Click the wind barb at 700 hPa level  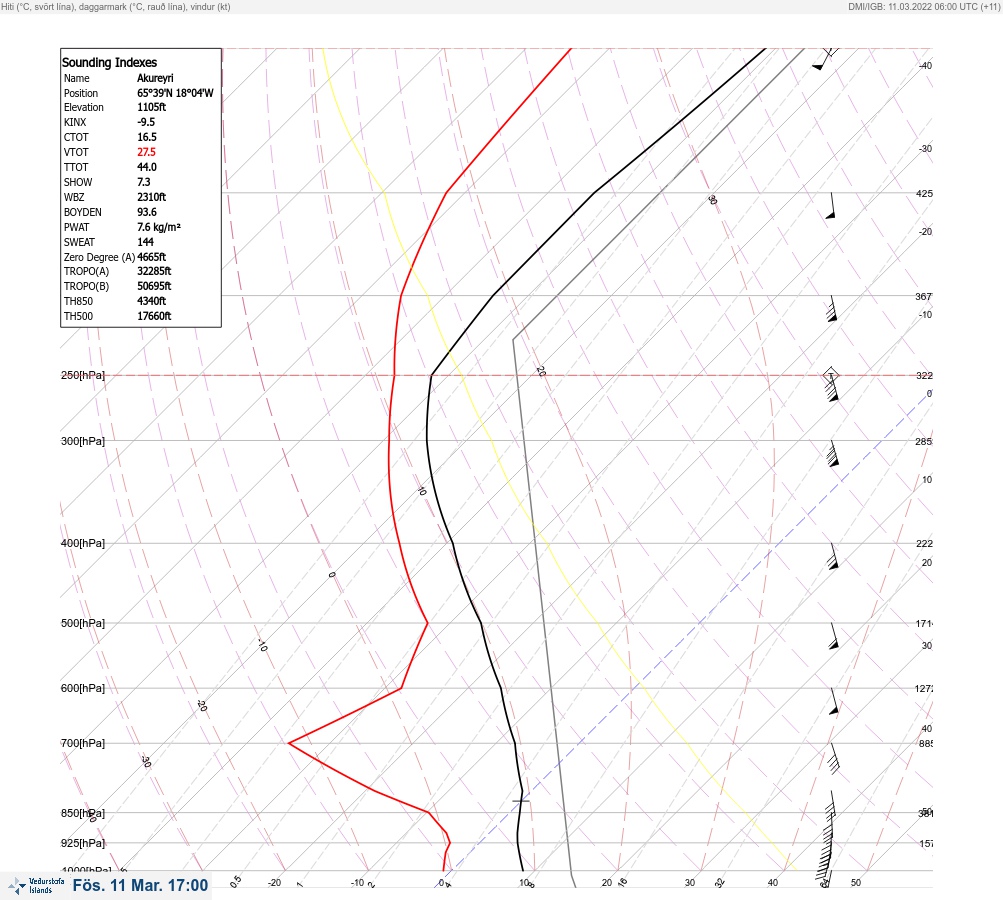click(833, 758)
